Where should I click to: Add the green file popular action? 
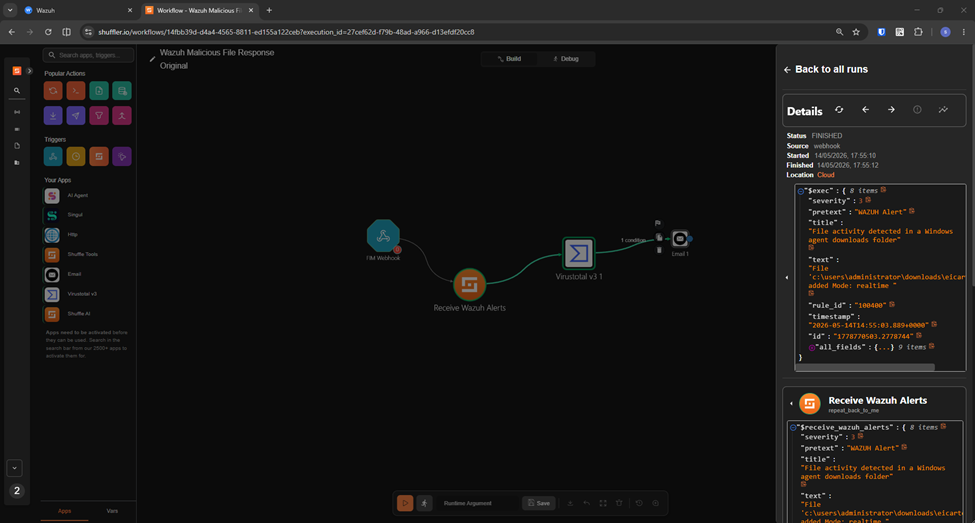(x=99, y=91)
